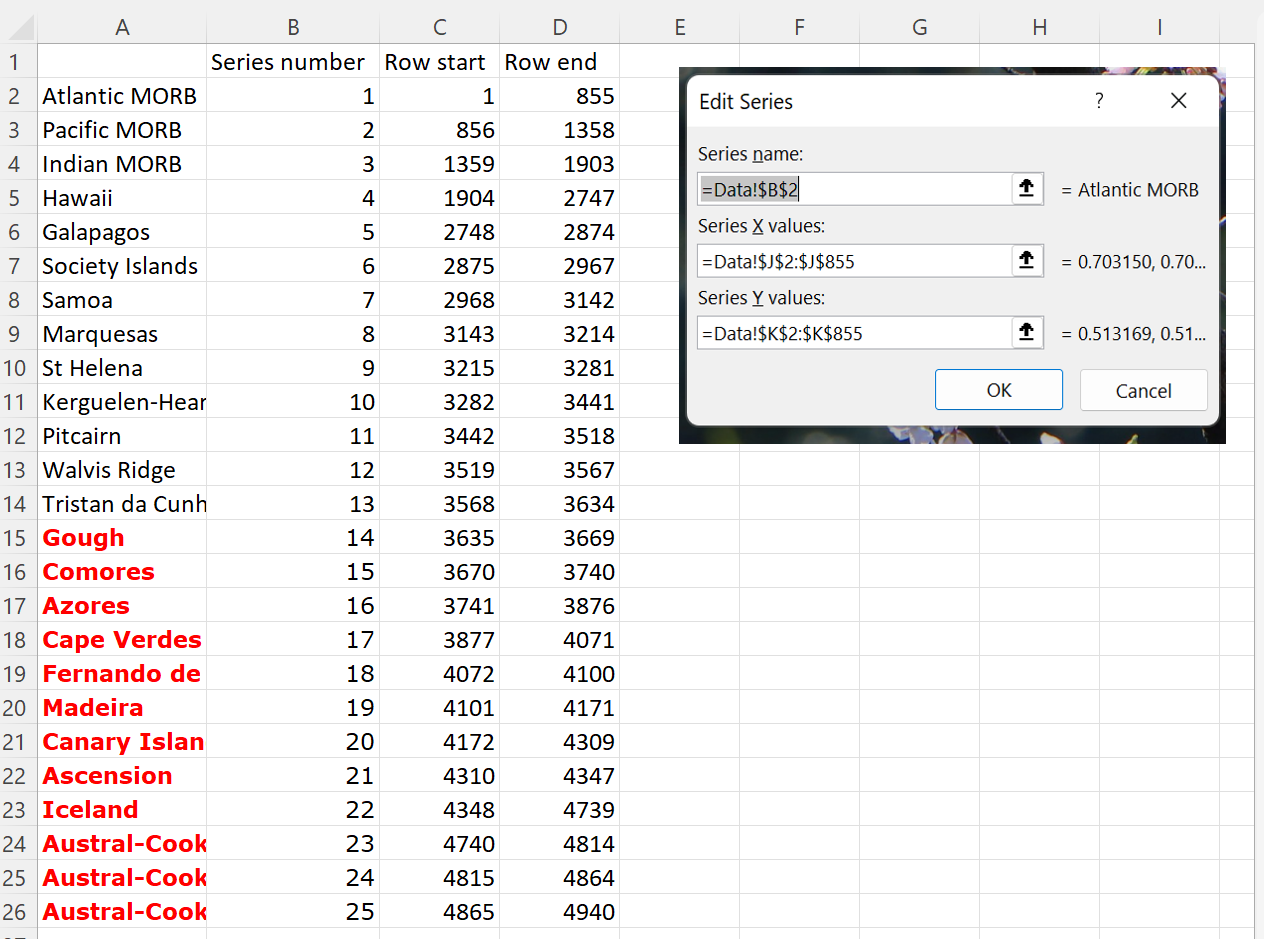Collapse dialog via Series name range selector icon

1026,189
